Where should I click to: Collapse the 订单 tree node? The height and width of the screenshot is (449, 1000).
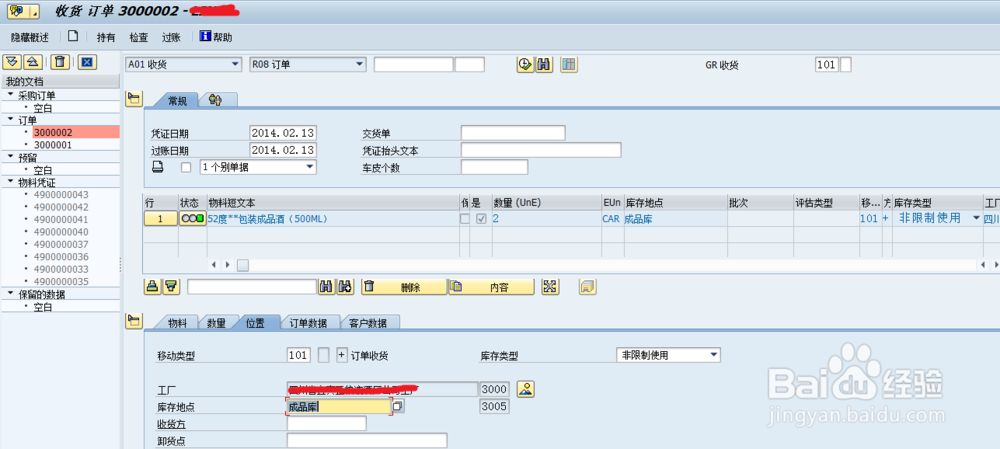tap(10, 119)
